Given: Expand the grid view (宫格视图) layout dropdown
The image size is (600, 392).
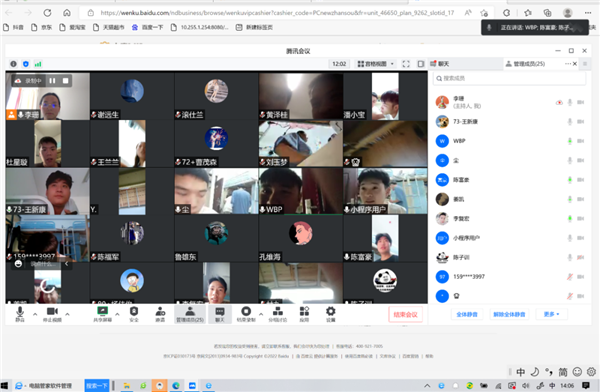Looking at the screenshot, I should tap(376, 64).
